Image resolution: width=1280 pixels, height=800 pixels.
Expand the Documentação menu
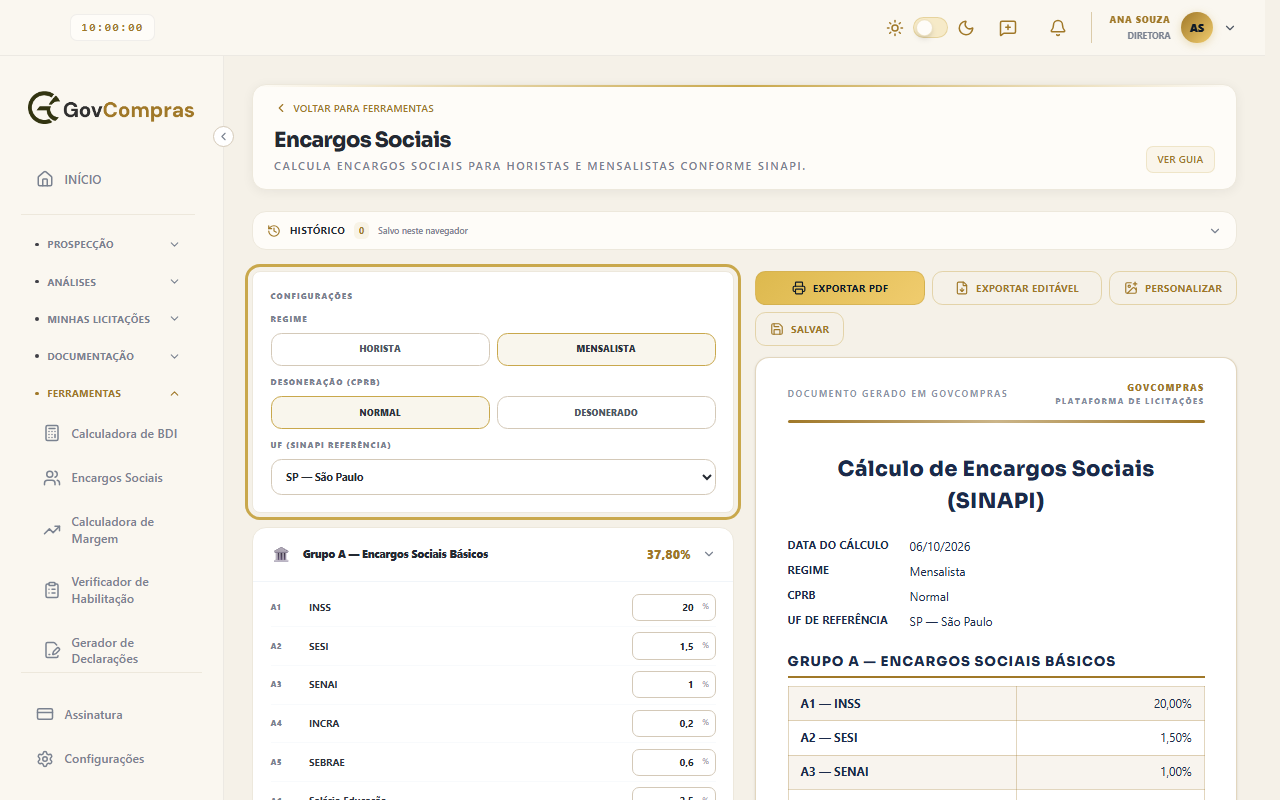point(107,356)
